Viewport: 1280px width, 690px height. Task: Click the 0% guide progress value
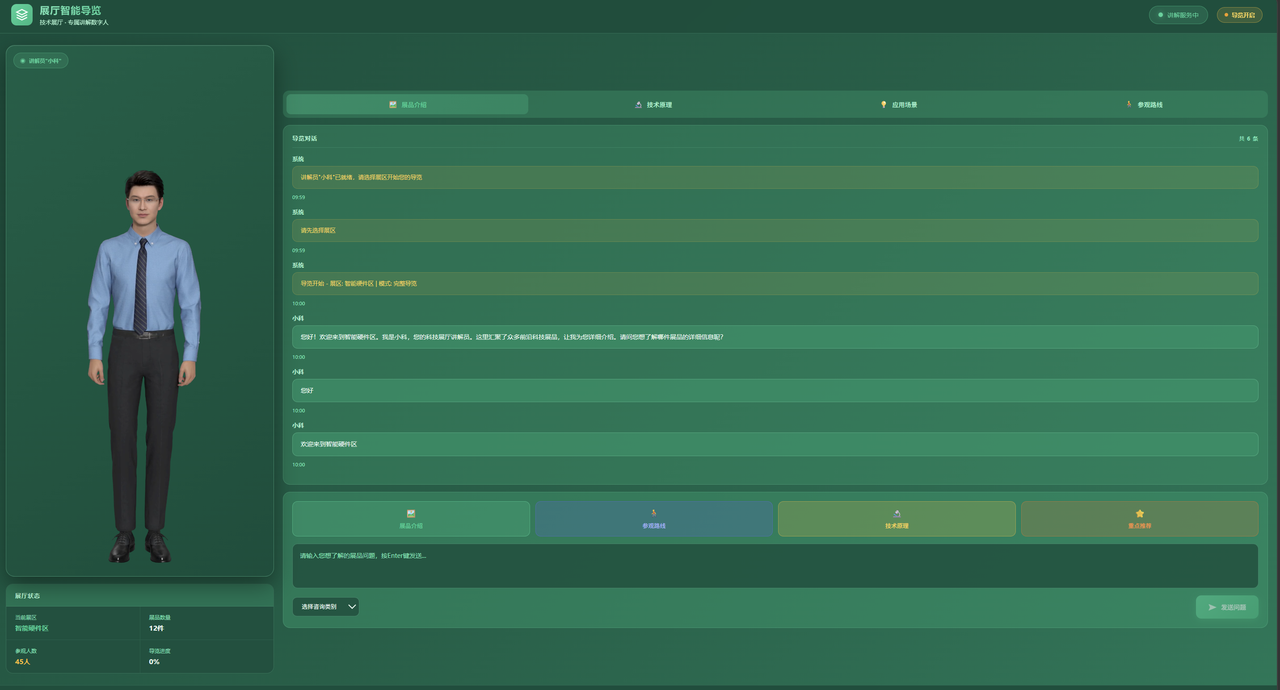(154, 661)
